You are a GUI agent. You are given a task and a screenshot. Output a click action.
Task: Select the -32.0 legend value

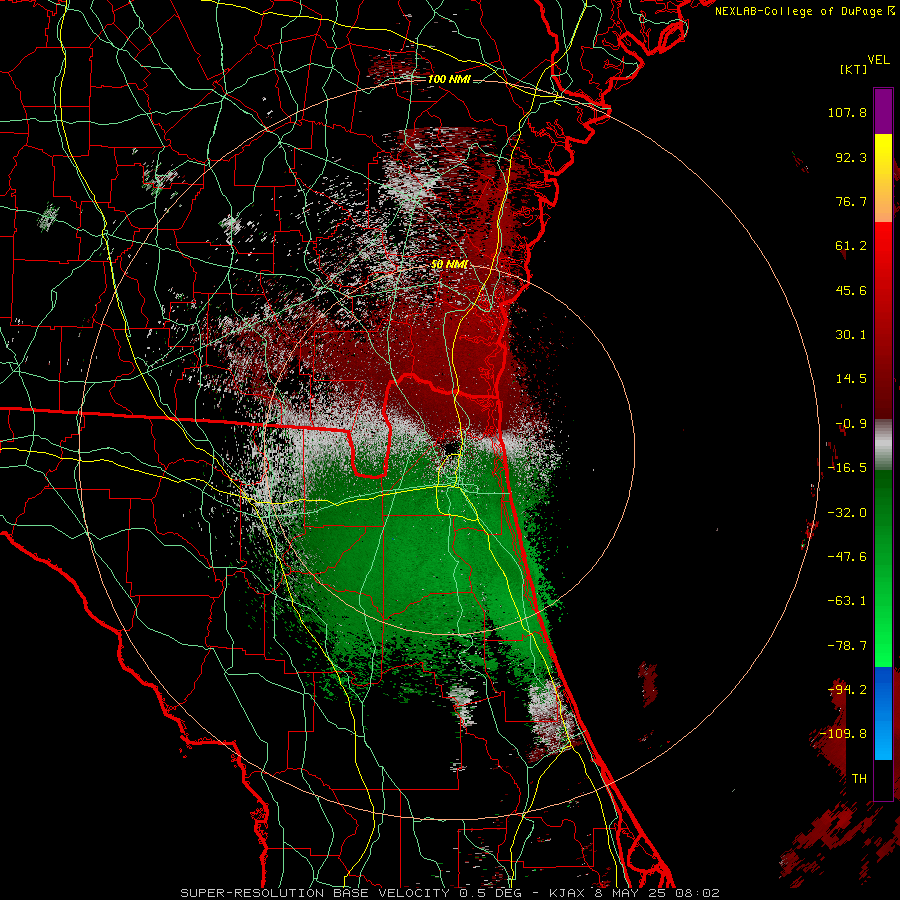click(847, 513)
